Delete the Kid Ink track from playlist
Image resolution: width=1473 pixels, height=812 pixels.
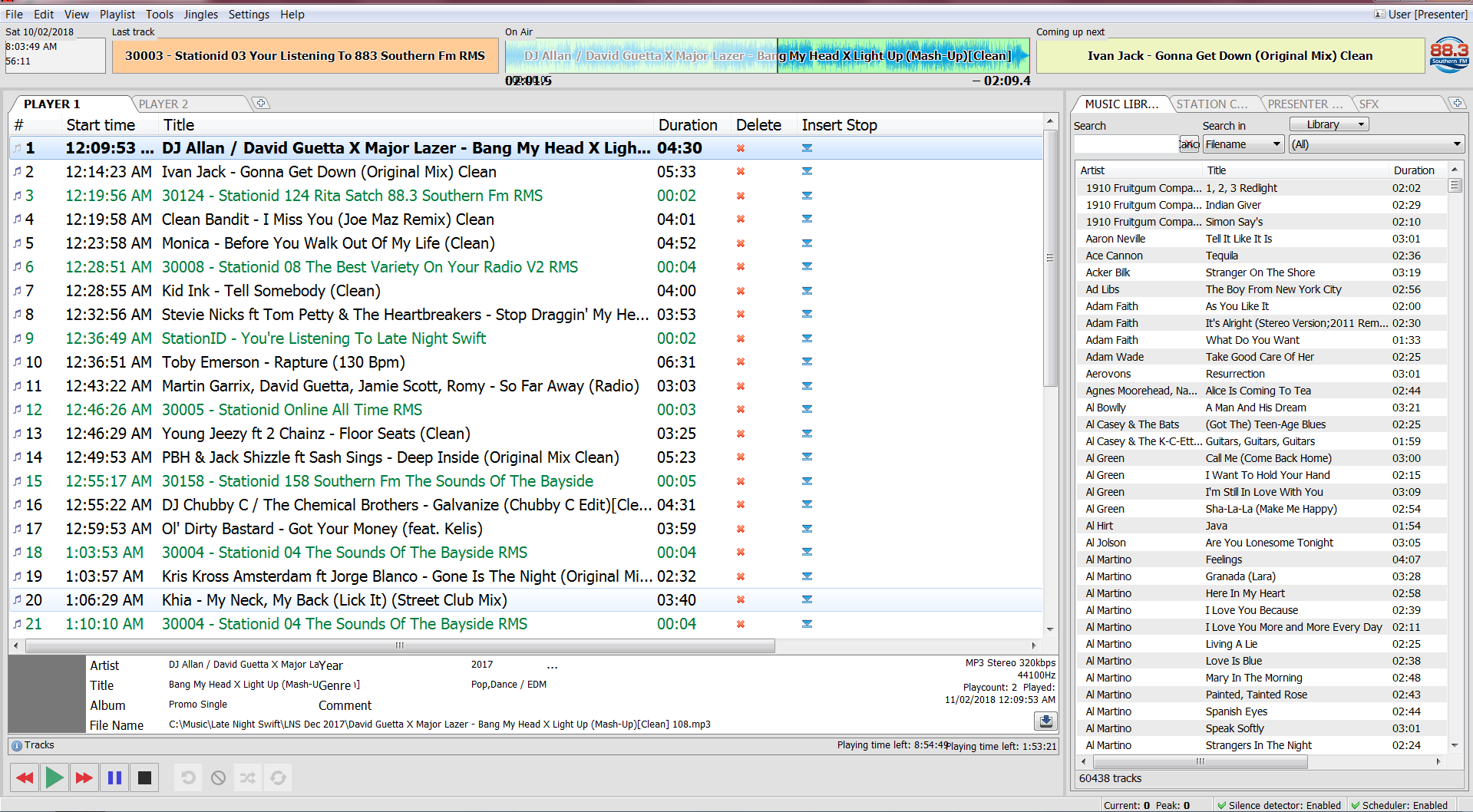[741, 291]
